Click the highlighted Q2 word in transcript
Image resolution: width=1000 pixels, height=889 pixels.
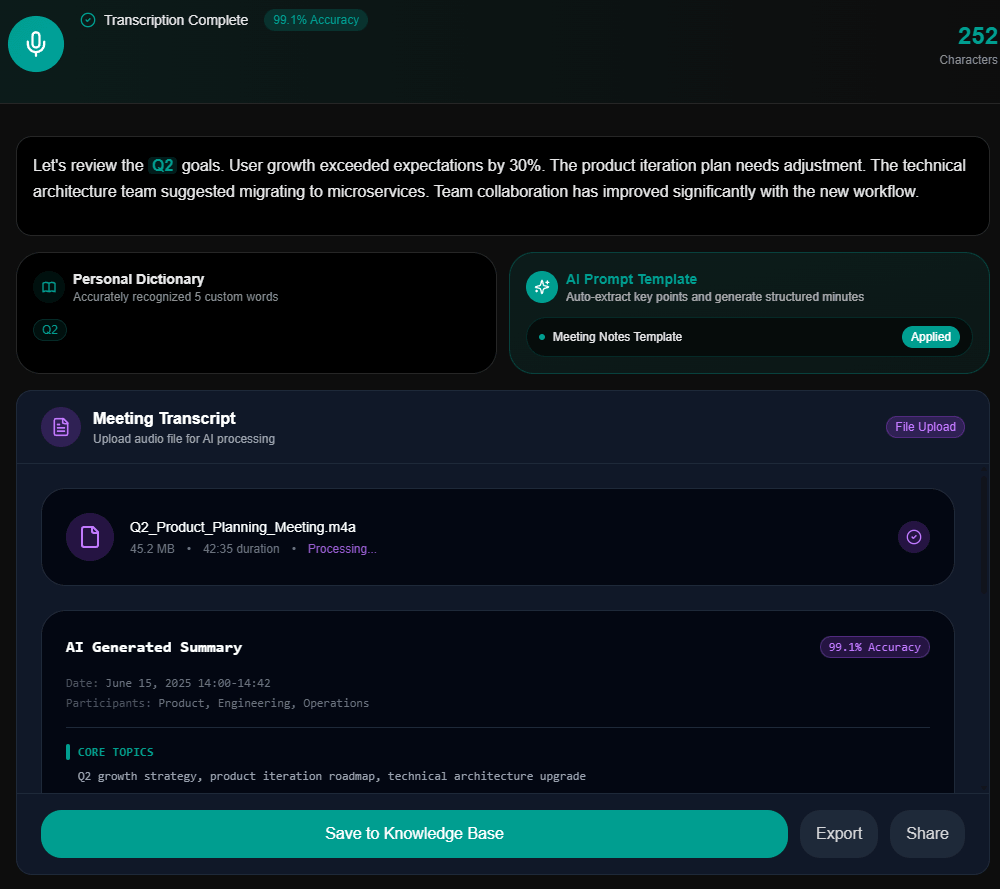pyautogui.click(x=163, y=166)
